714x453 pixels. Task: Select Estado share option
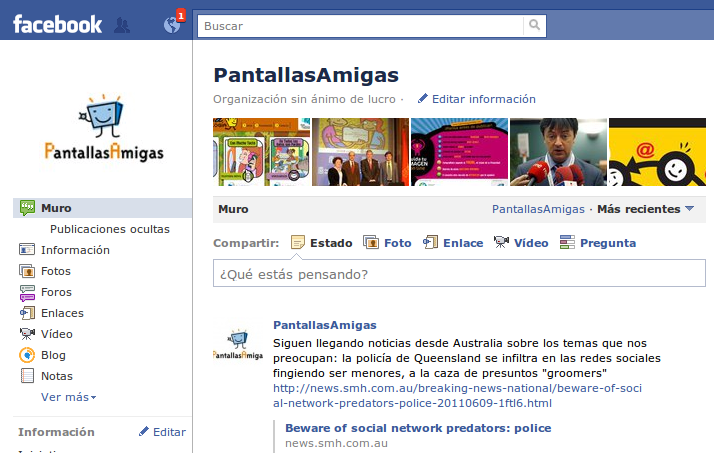[x=331, y=243]
